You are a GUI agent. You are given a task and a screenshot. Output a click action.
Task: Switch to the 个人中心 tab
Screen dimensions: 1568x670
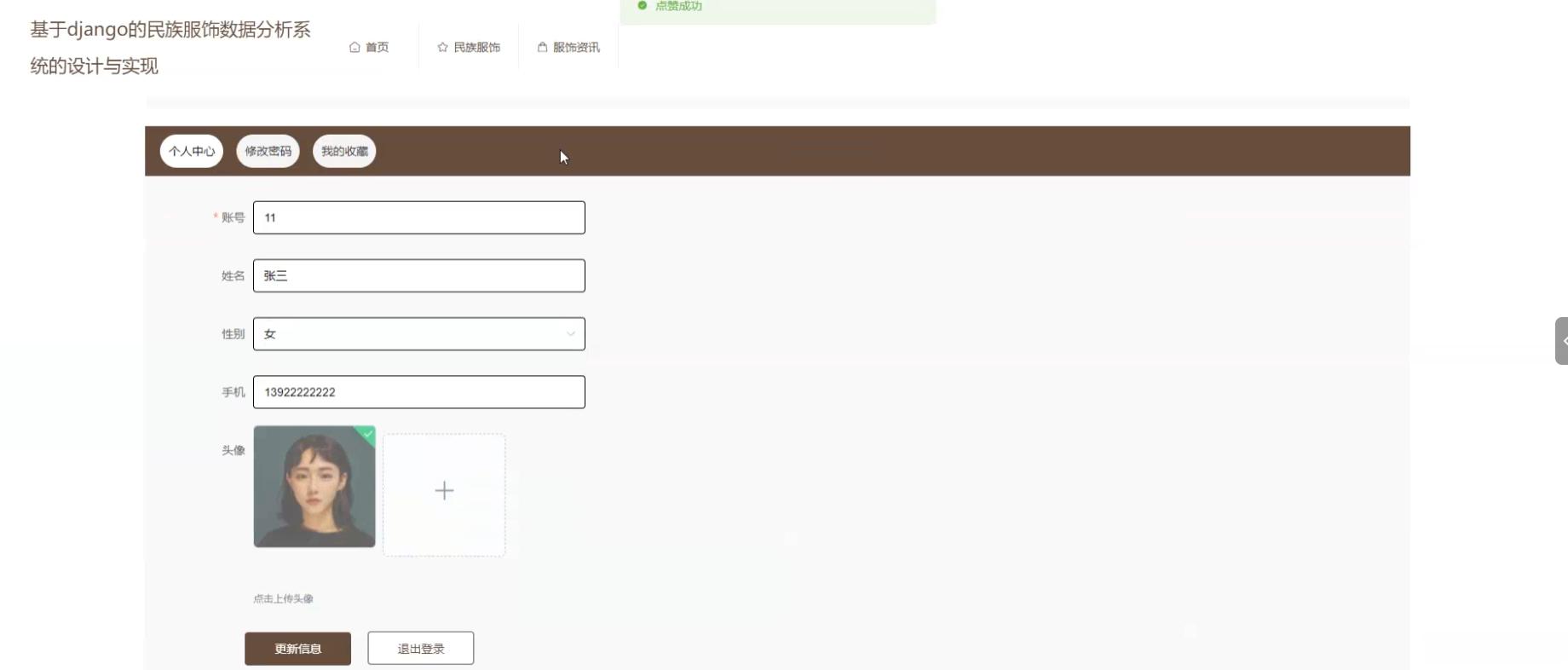coord(192,151)
